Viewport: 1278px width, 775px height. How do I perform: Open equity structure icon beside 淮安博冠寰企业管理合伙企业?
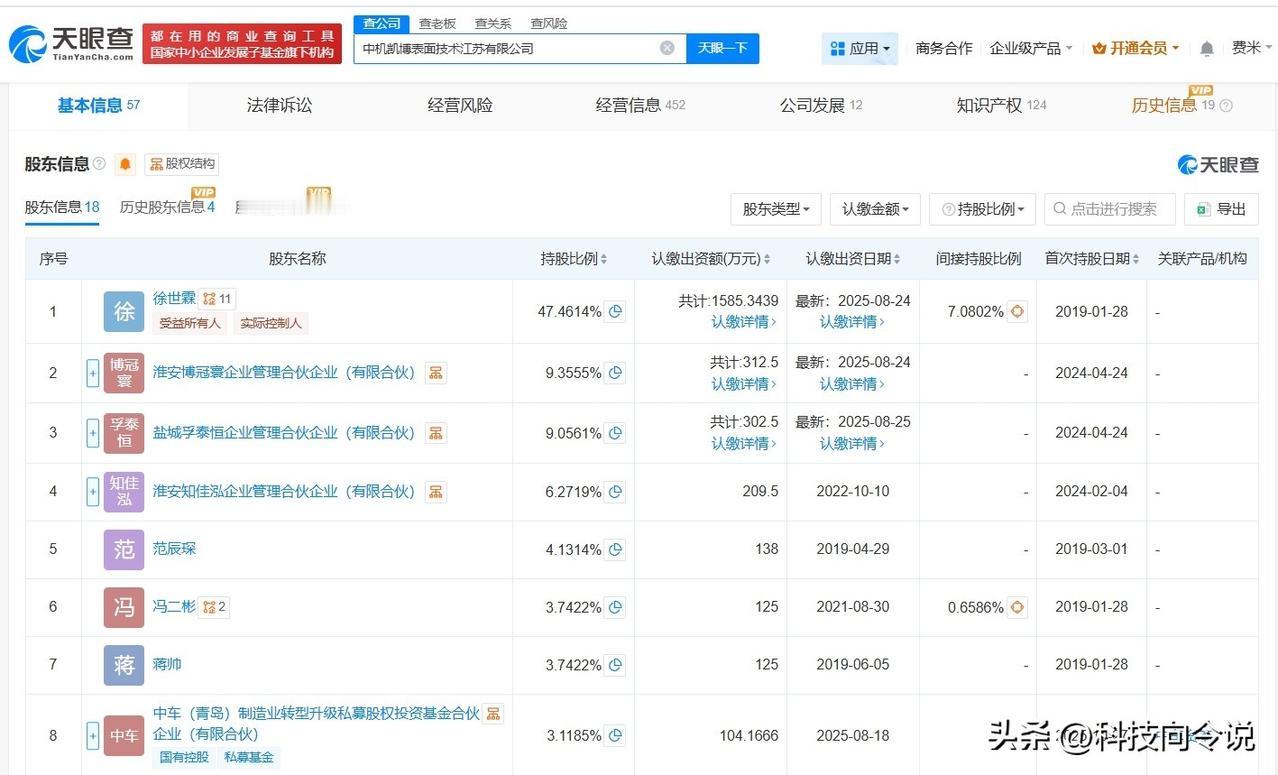click(435, 373)
